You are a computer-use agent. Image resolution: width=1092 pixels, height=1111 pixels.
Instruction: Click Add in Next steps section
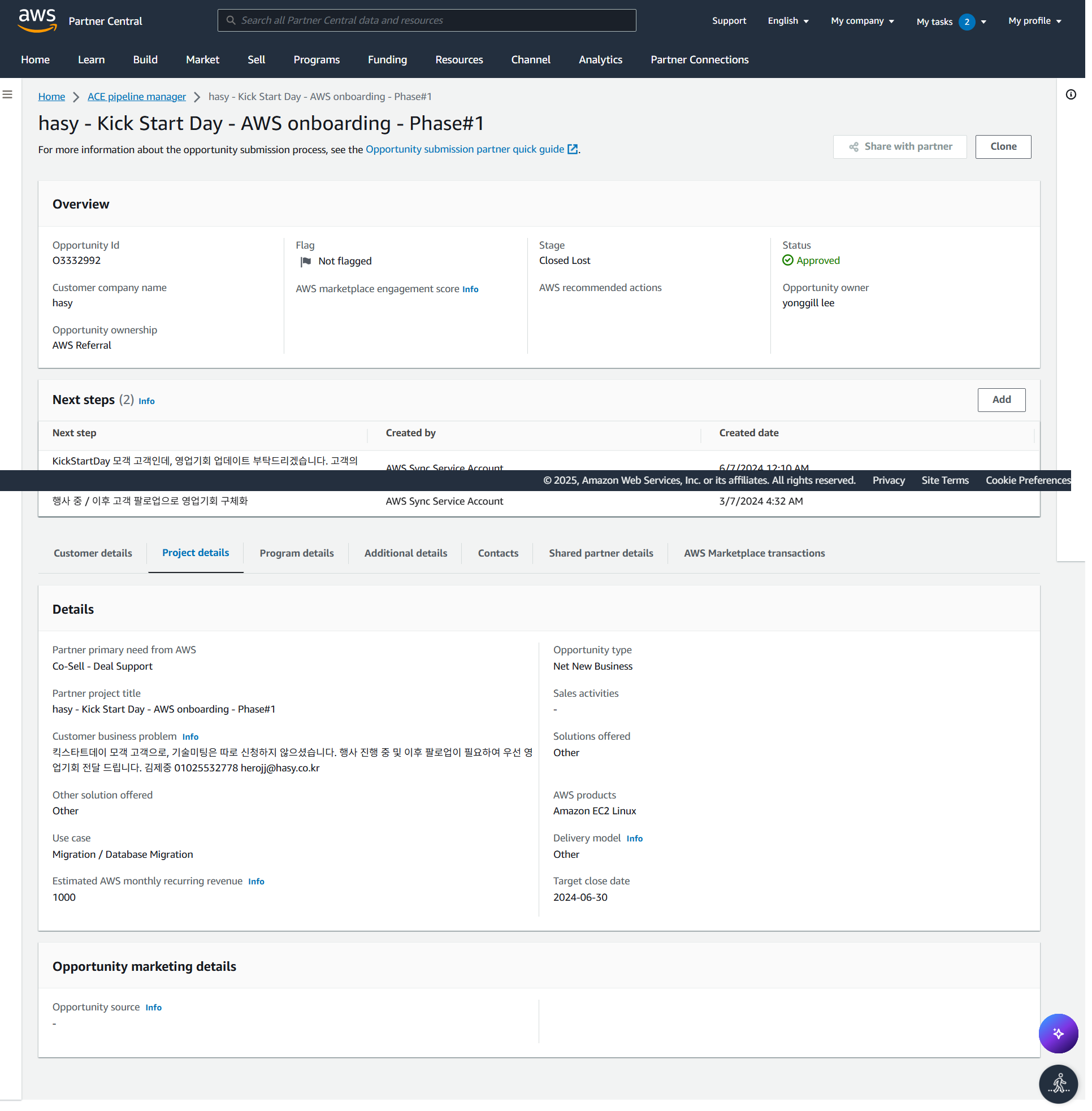(x=1001, y=400)
